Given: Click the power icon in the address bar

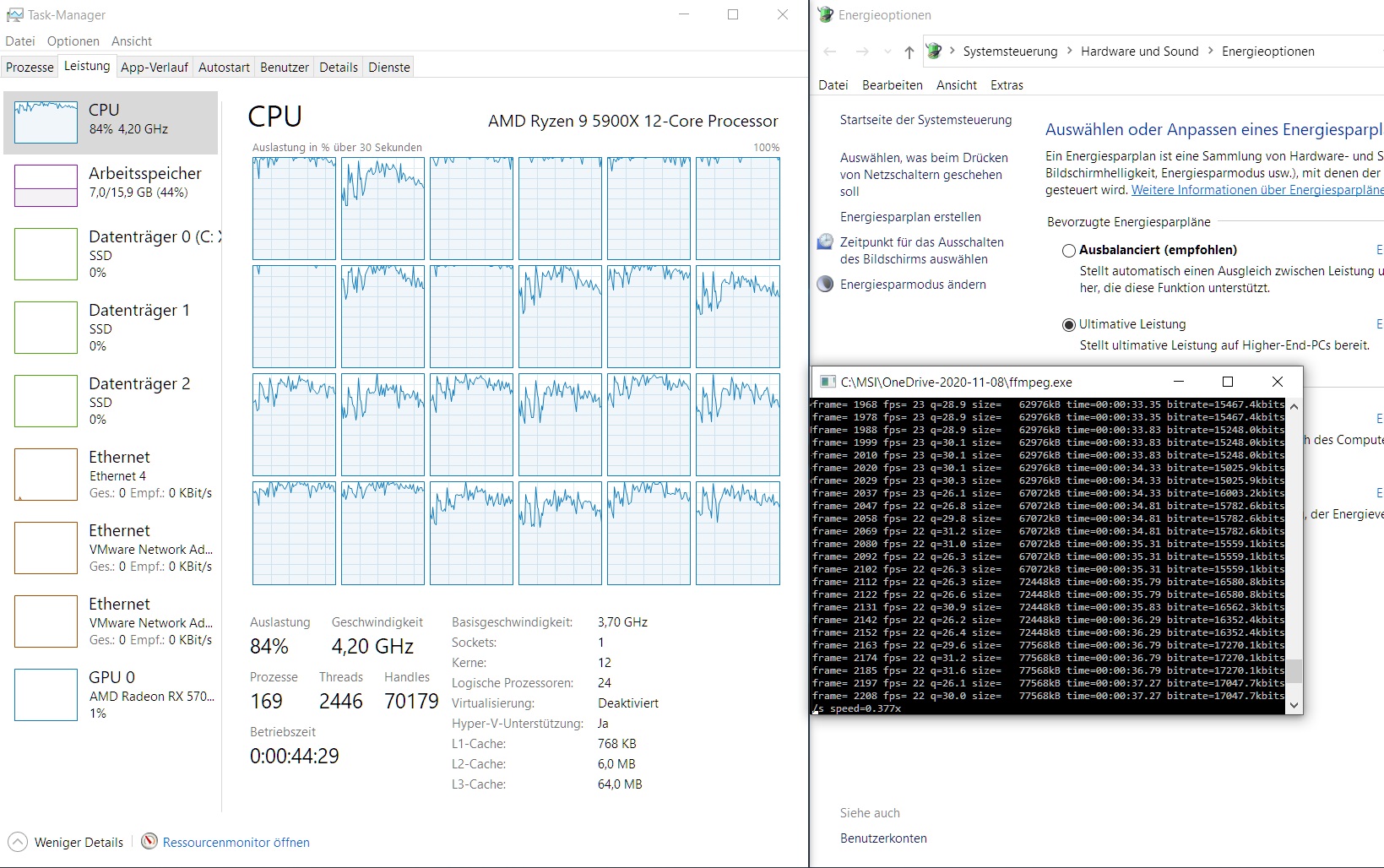Looking at the screenshot, I should (x=933, y=51).
